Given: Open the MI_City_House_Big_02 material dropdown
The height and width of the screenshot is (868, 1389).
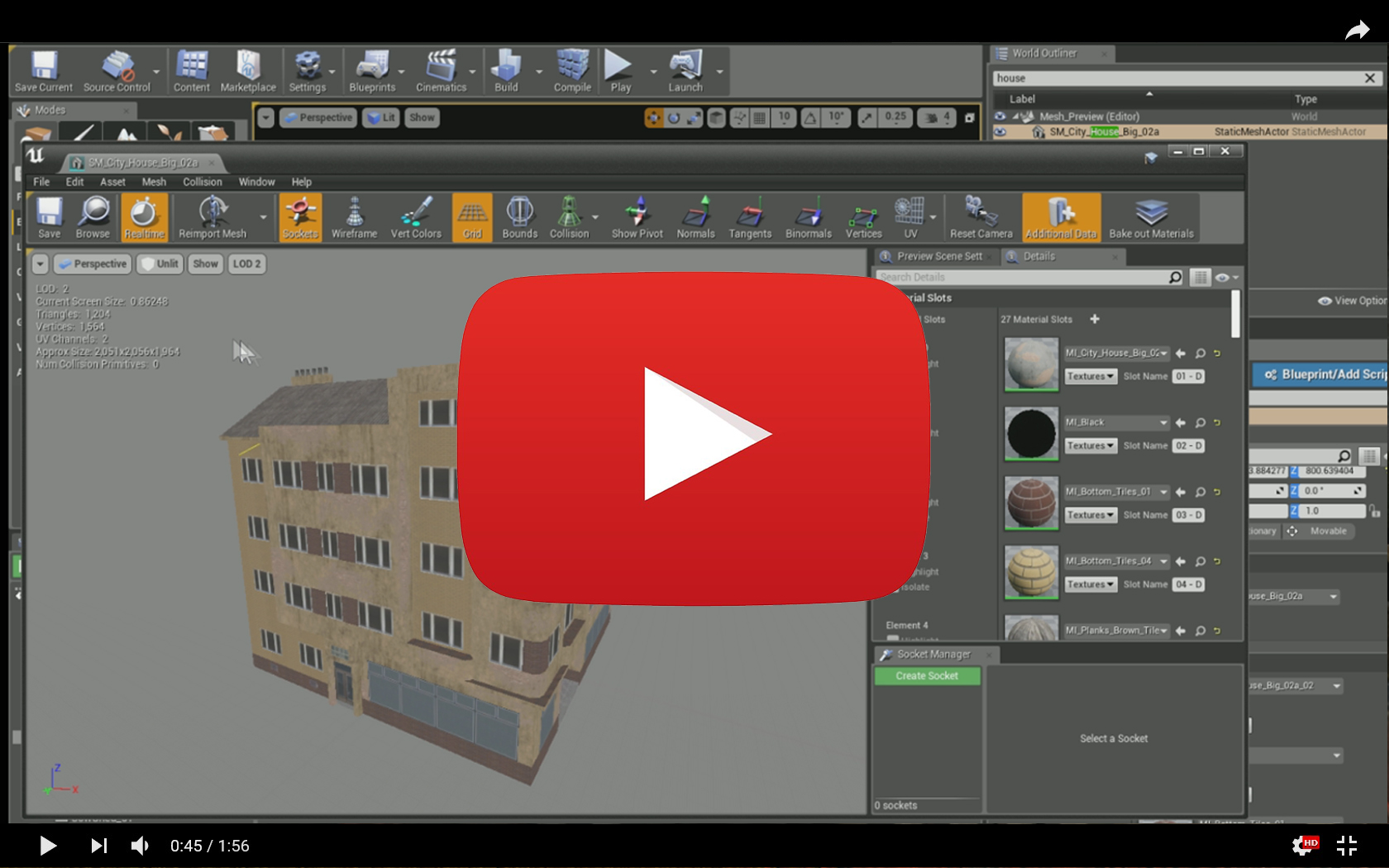Looking at the screenshot, I should 1116,353.
